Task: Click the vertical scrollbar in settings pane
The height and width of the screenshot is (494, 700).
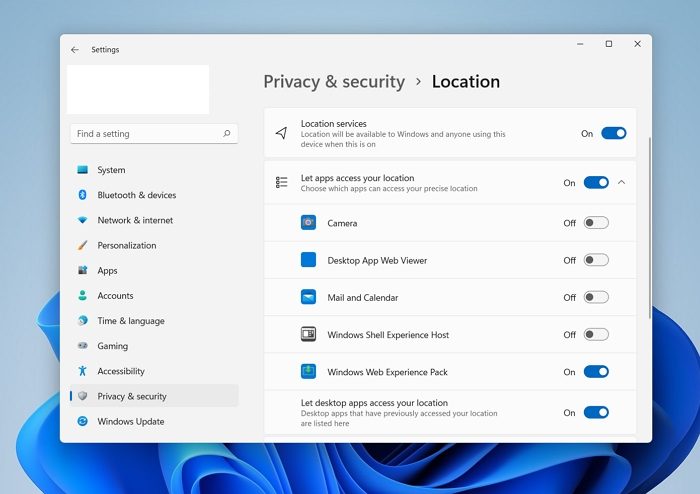Action: (650, 228)
